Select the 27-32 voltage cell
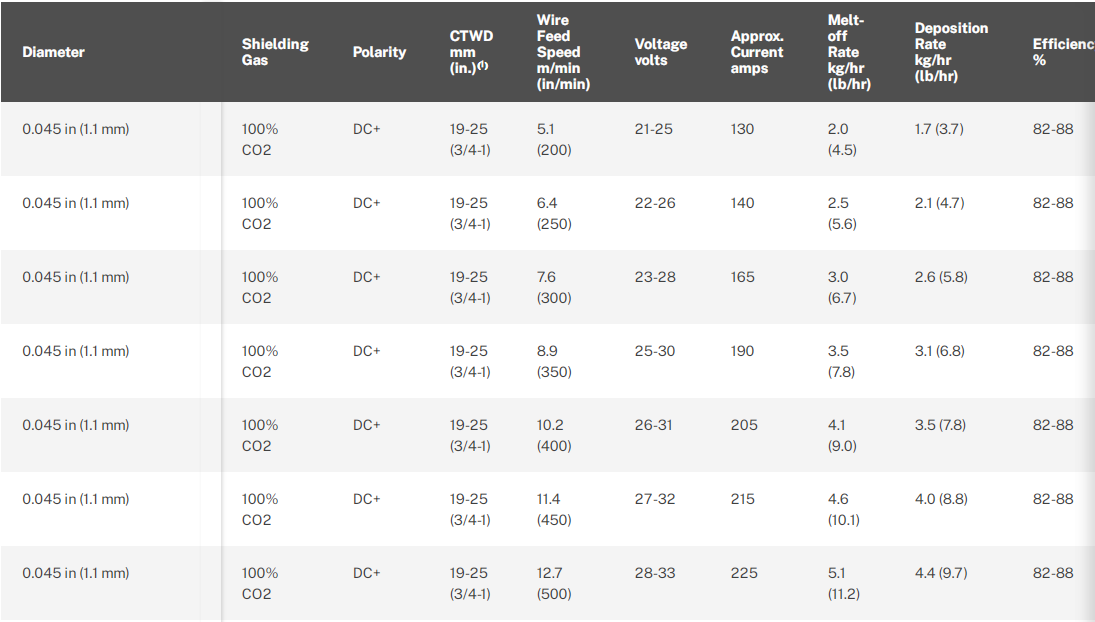This screenshot has height=622, width=1095. 654,499
